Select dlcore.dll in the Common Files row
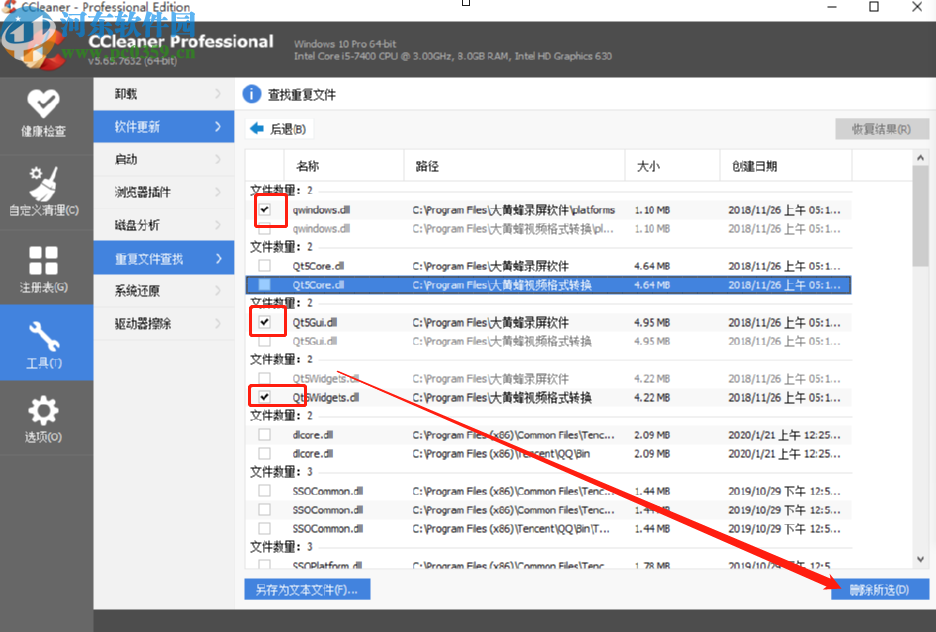 [x=313, y=434]
